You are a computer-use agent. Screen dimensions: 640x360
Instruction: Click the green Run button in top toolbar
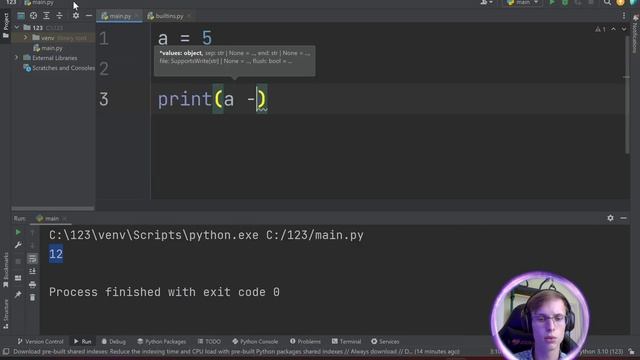pyautogui.click(x=552, y=3)
